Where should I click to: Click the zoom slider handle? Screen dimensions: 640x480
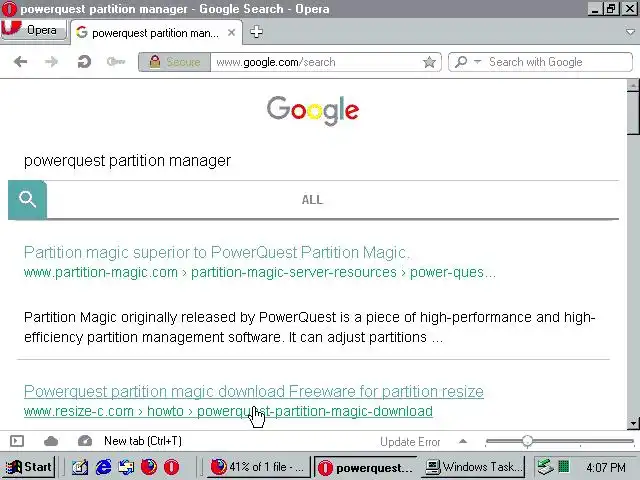click(527, 441)
